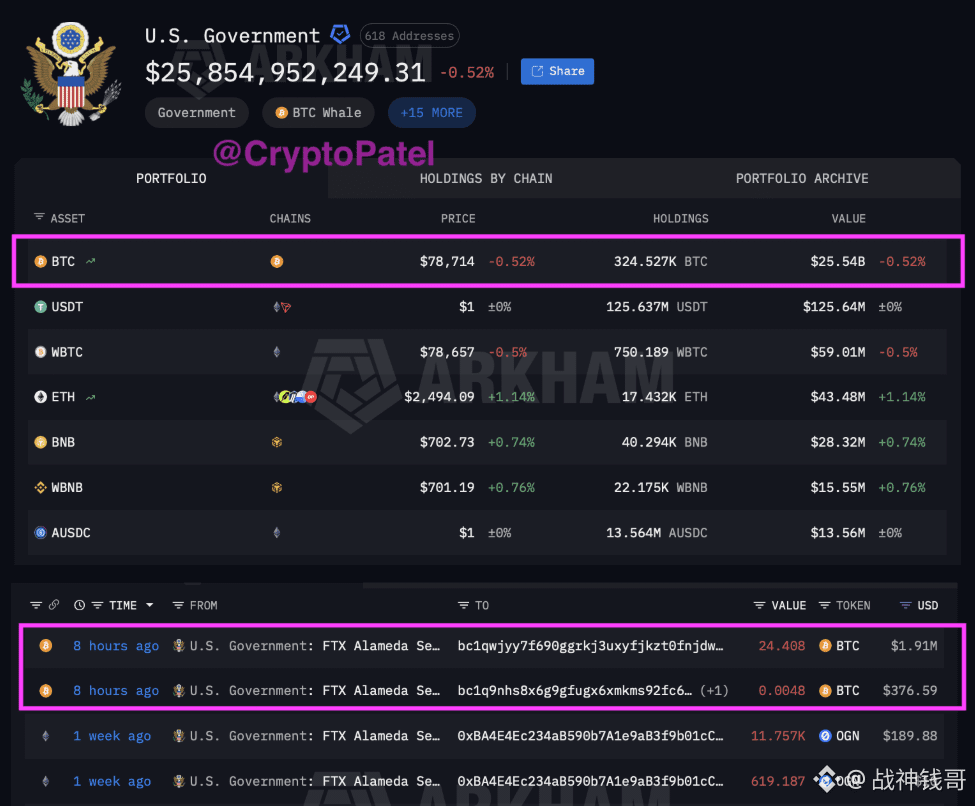Click the Tron chain icon in USDT row

286,307
